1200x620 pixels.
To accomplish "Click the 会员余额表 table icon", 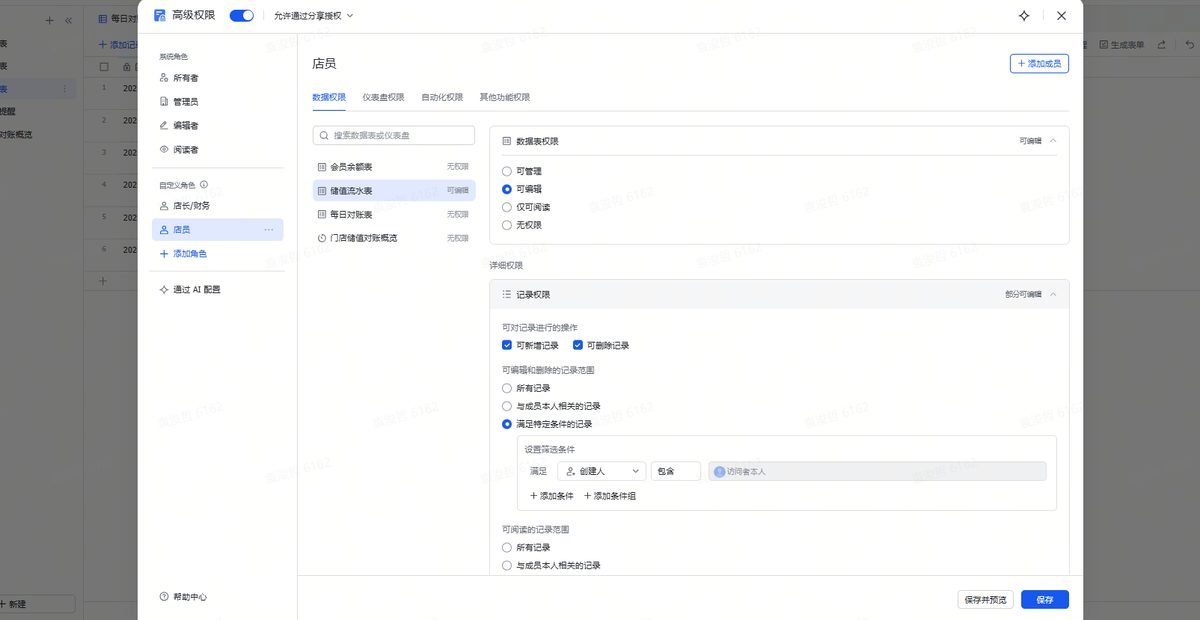I will pyautogui.click(x=322, y=167).
